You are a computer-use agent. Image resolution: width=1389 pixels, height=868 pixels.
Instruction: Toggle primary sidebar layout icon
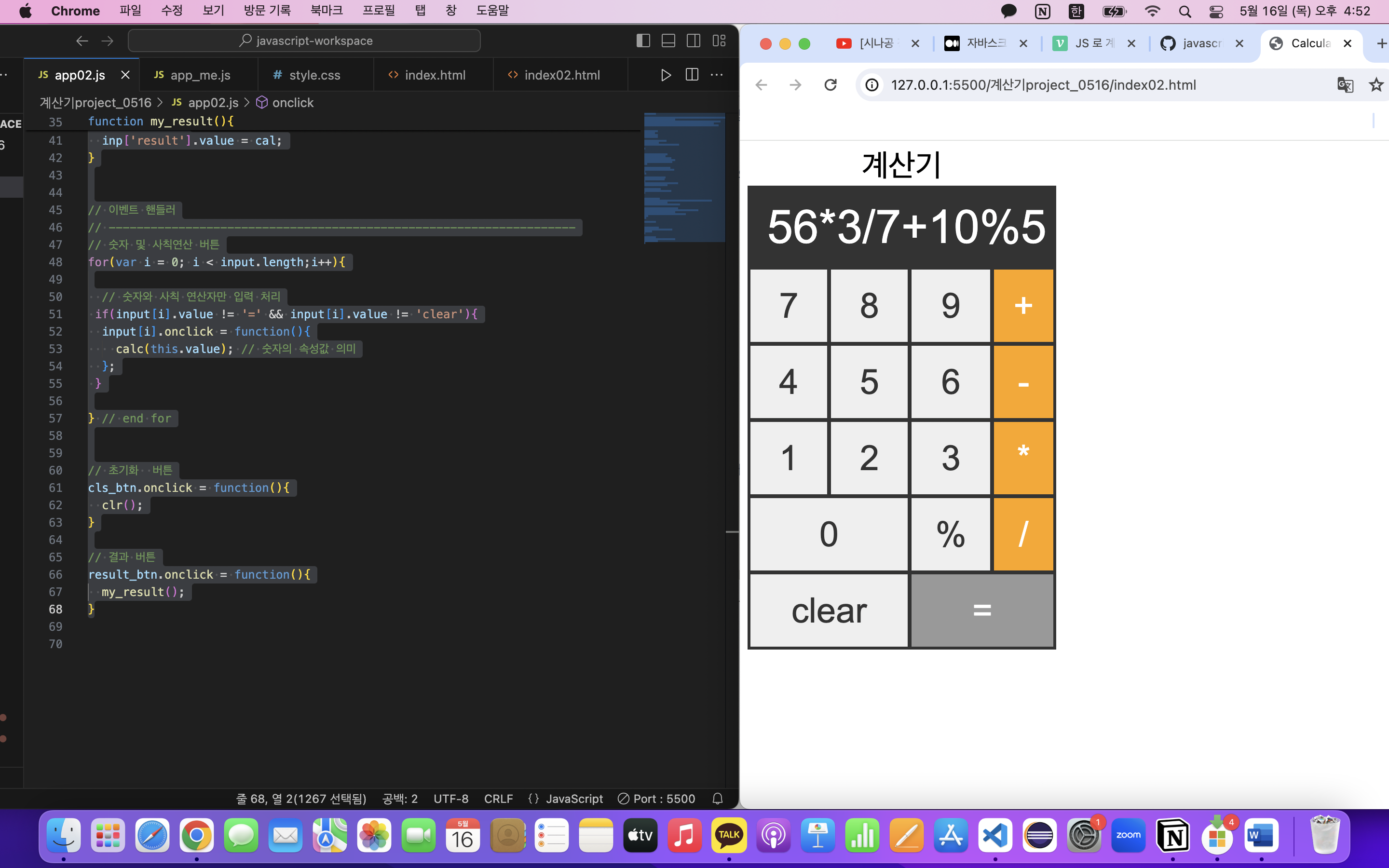pos(643,41)
